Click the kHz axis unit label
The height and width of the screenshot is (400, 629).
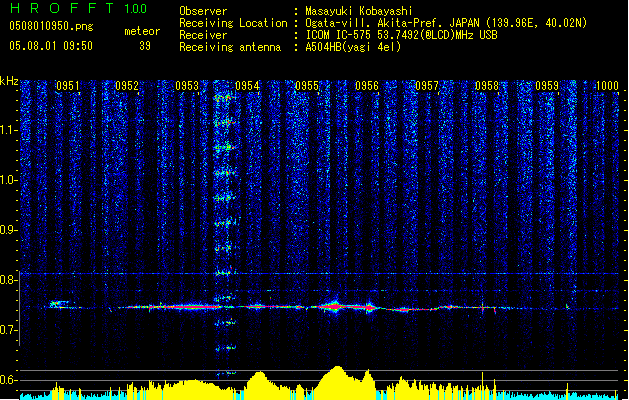[9, 81]
